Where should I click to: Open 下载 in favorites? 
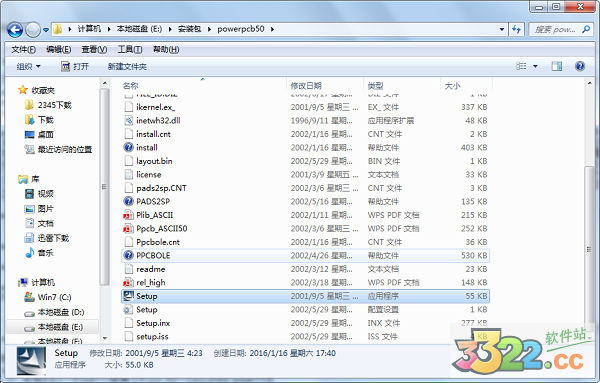(39, 120)
